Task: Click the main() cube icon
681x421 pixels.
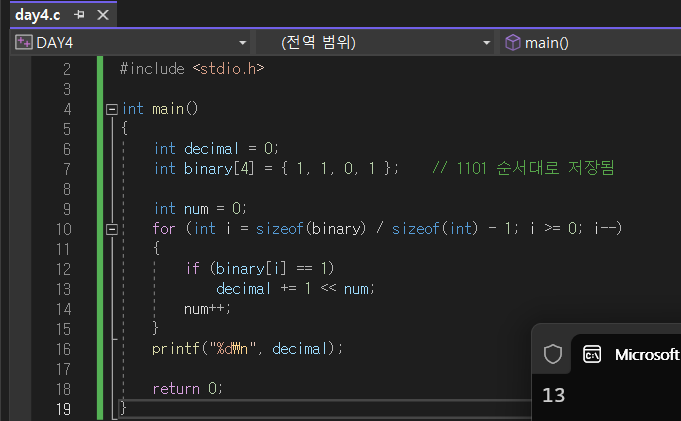Action: pos(512,42)
